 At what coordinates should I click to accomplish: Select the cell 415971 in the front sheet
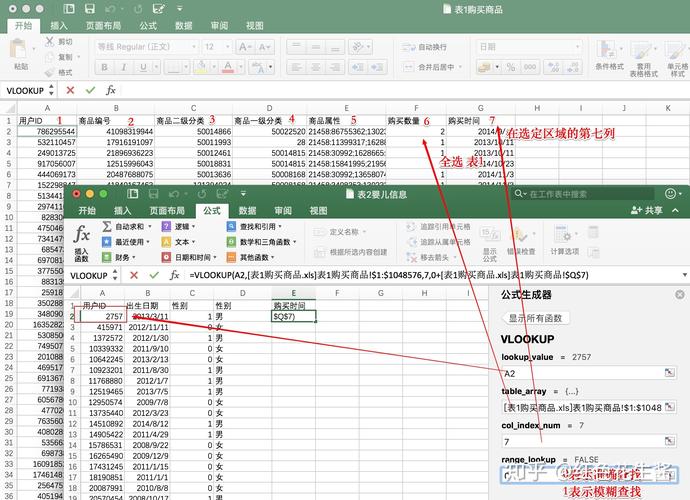[x=103, y=327]
